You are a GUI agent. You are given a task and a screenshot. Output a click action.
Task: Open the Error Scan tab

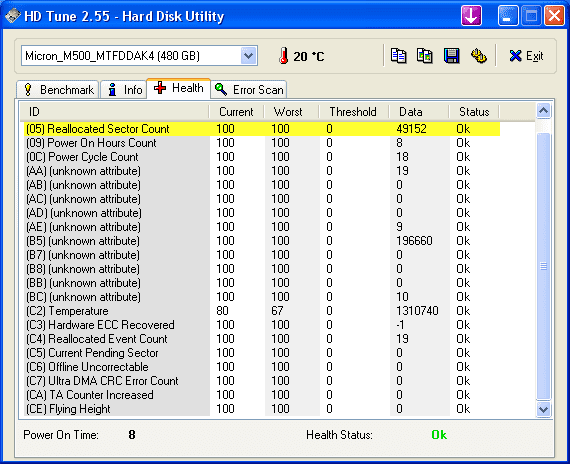(x=249, y=89)
